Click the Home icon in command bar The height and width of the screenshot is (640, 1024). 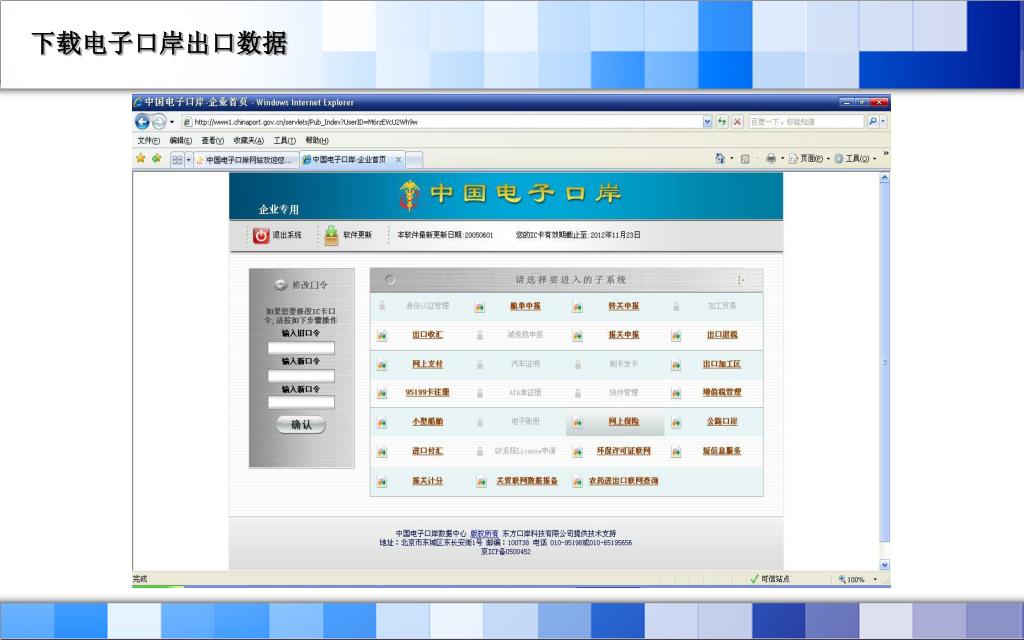coord(720,159)
